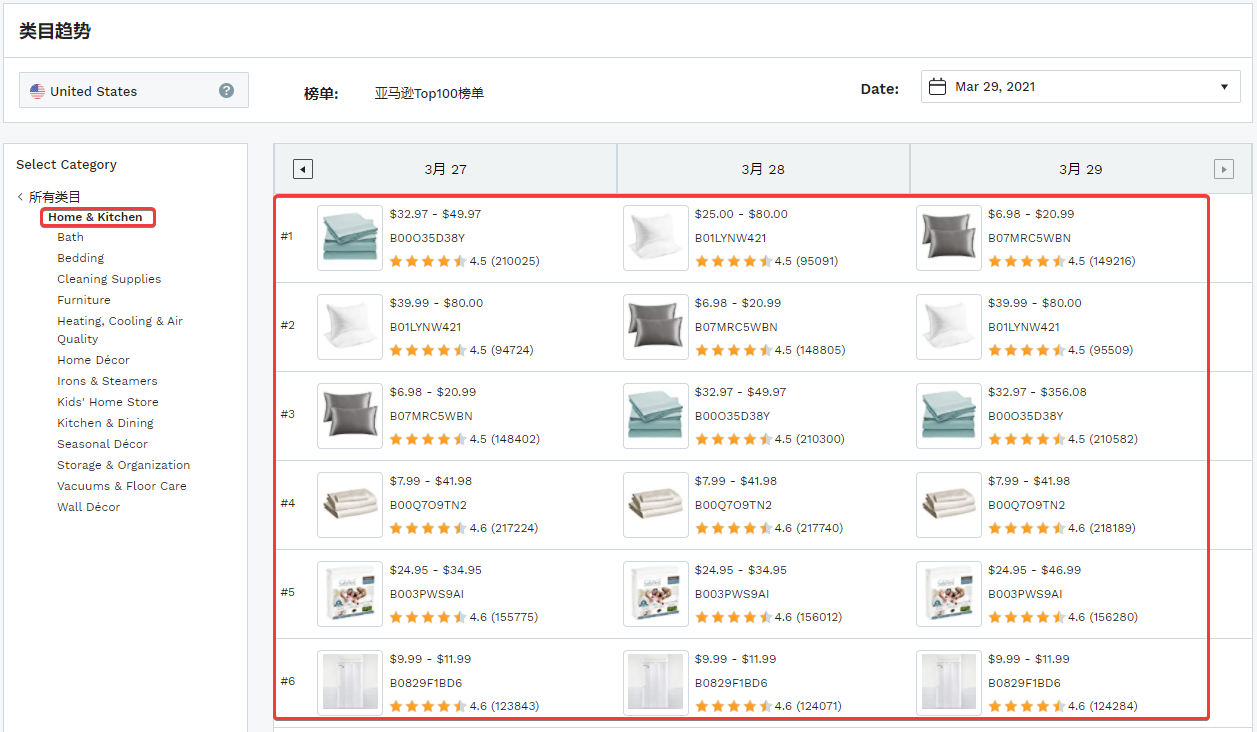Click the 3月 28 column header
1257x732 pixels.
pos(763,169)
